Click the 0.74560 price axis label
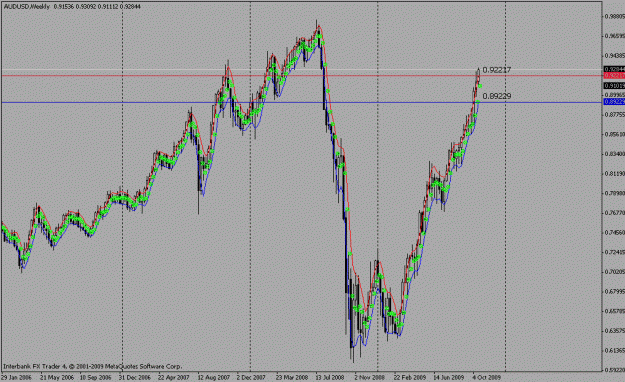 (615, 232)
